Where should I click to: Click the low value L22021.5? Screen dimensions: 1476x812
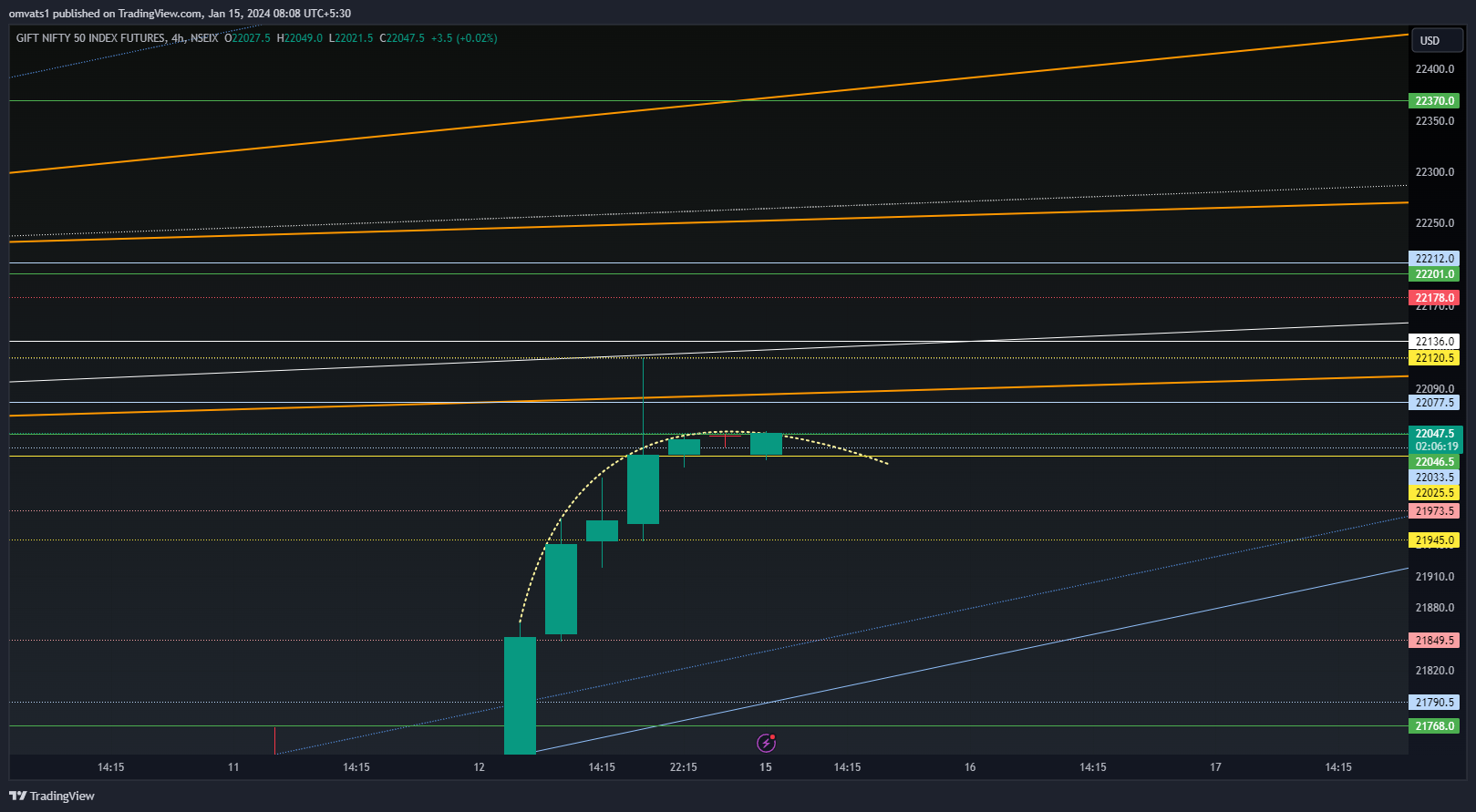click(351, 38)
